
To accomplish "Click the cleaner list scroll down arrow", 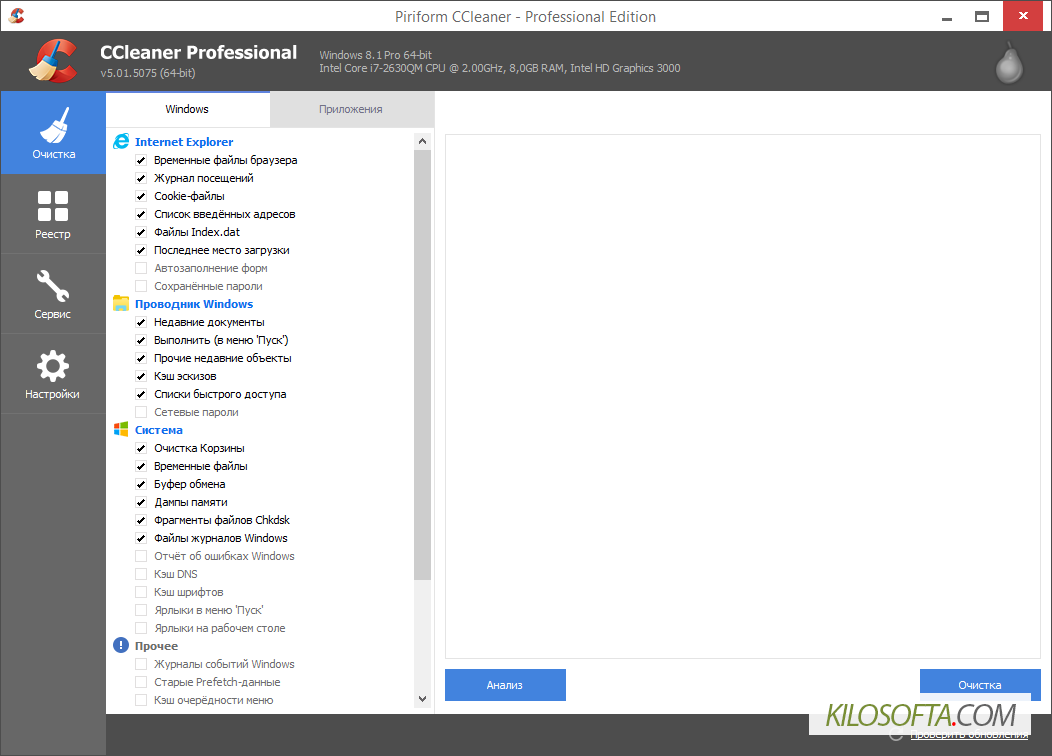I will (x=422, y=699).
